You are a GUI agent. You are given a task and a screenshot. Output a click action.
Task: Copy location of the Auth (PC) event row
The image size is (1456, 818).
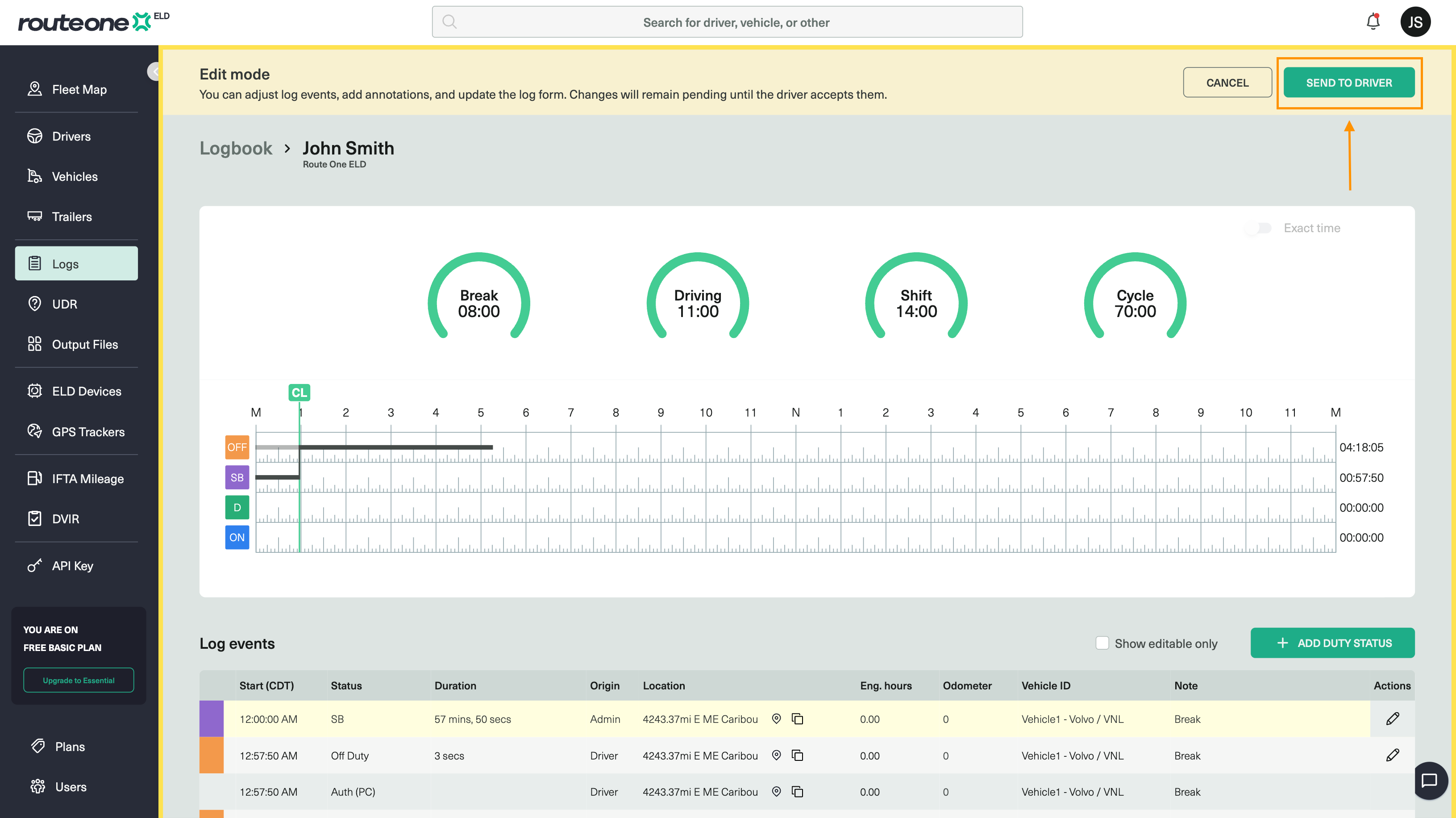798,791
